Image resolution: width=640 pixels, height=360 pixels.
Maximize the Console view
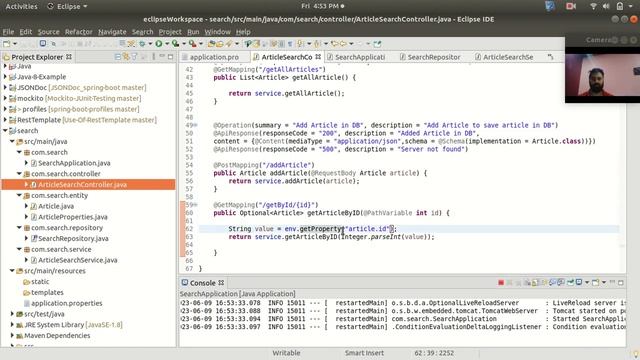620,282
